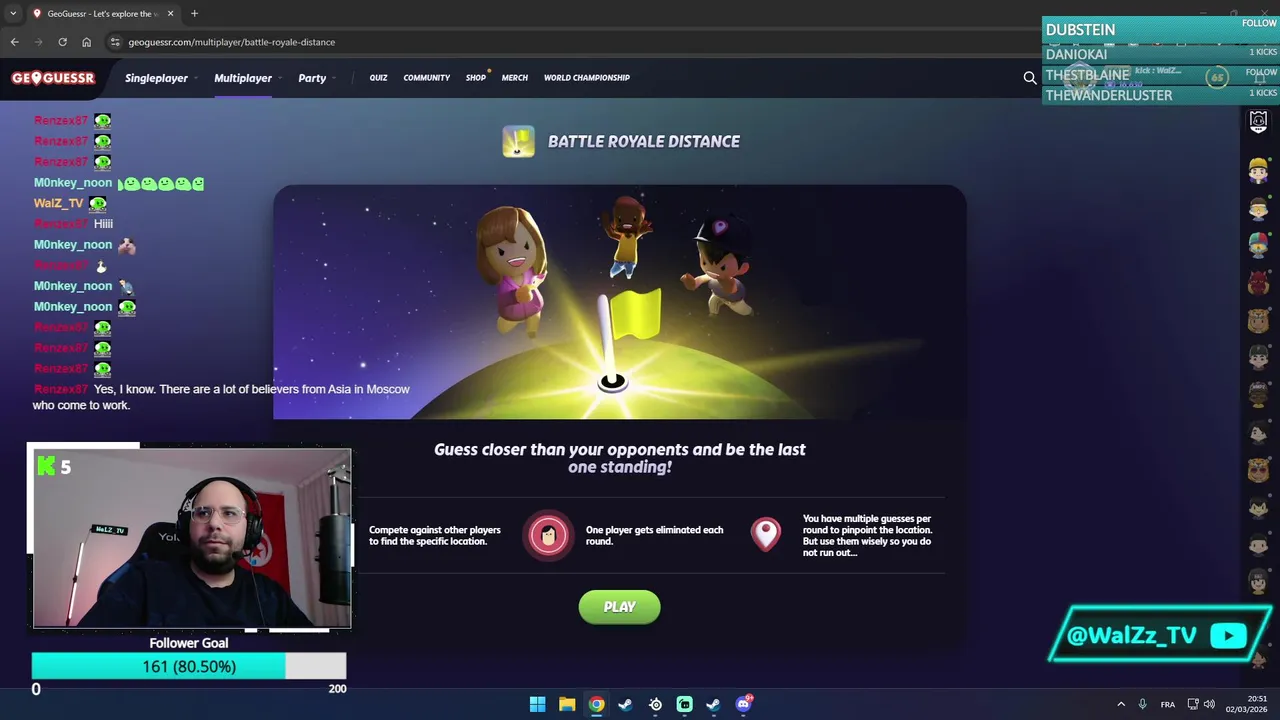Image resolution: width=1280 pixels, height=720 pixels.
Task: Open the search magnifier in GeoGuessr header
Action: (1030, 78)
